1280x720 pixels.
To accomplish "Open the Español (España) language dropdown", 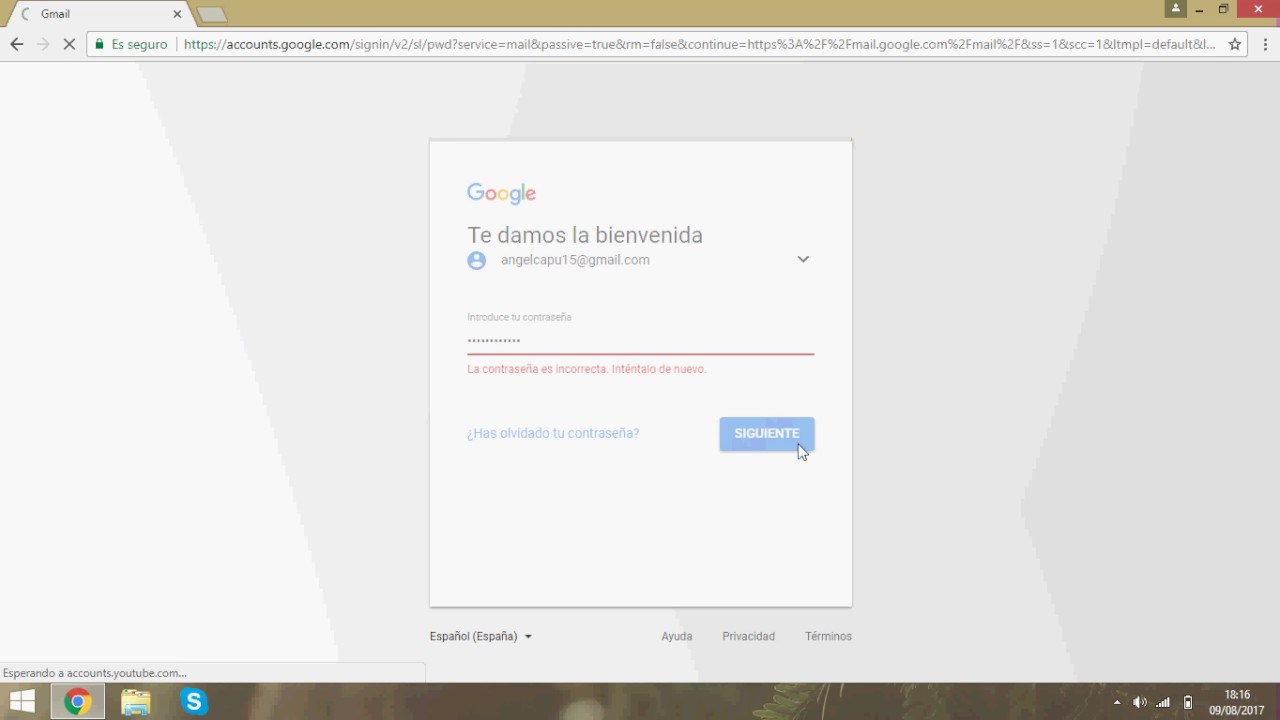I will [481, 636].
